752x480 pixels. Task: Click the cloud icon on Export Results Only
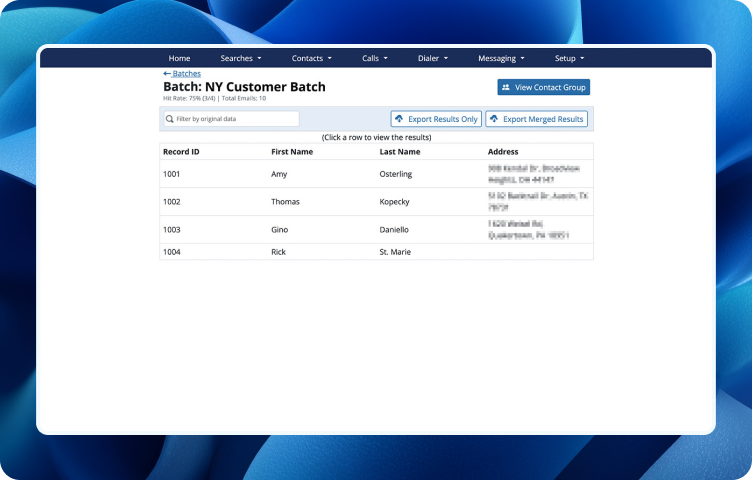(x=399, y=119)
